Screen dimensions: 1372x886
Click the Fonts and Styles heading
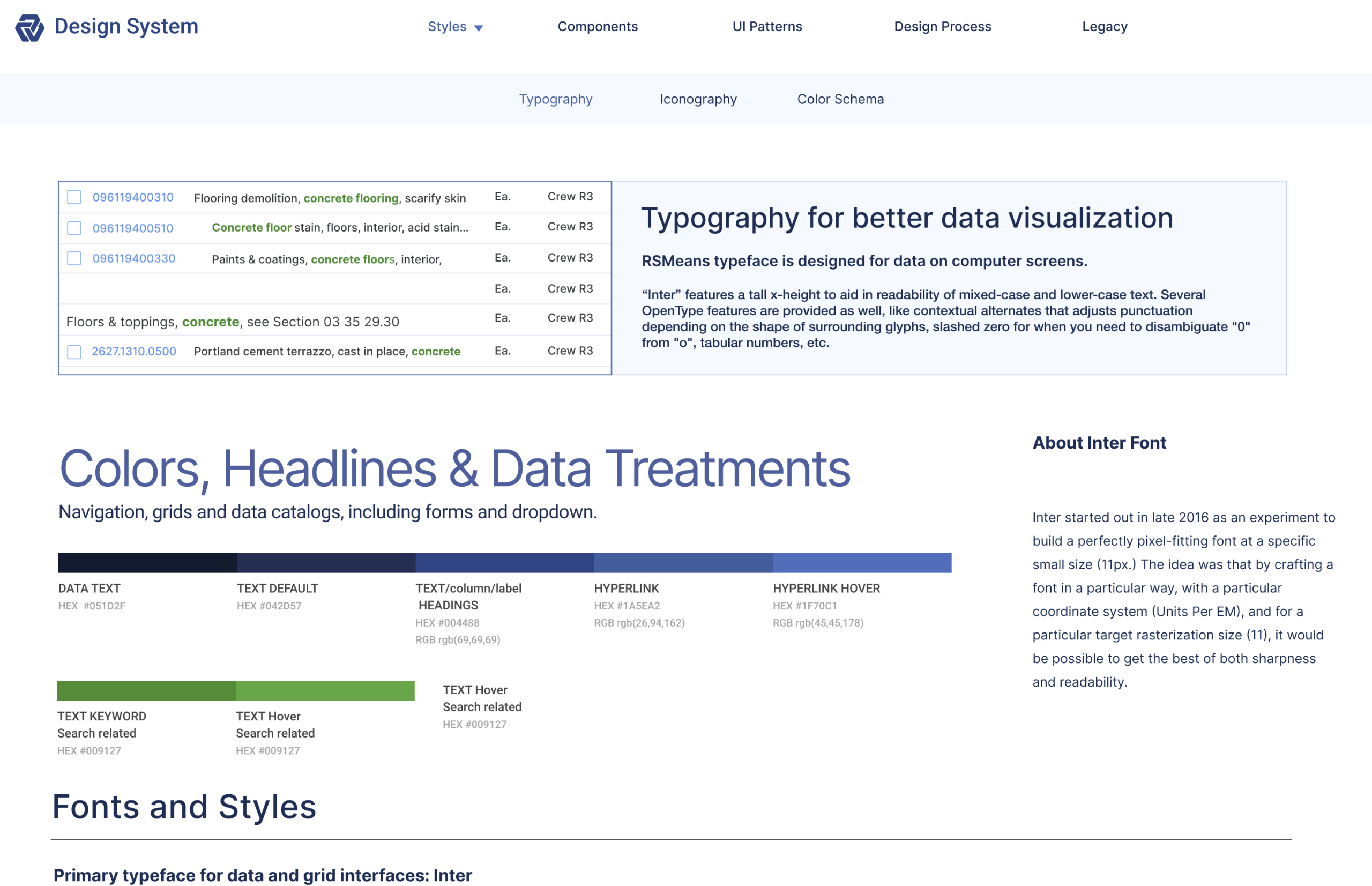184,807
